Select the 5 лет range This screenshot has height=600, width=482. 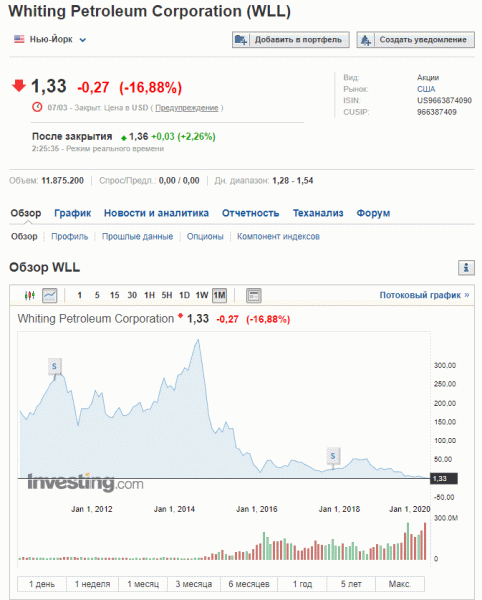(351, 584)
